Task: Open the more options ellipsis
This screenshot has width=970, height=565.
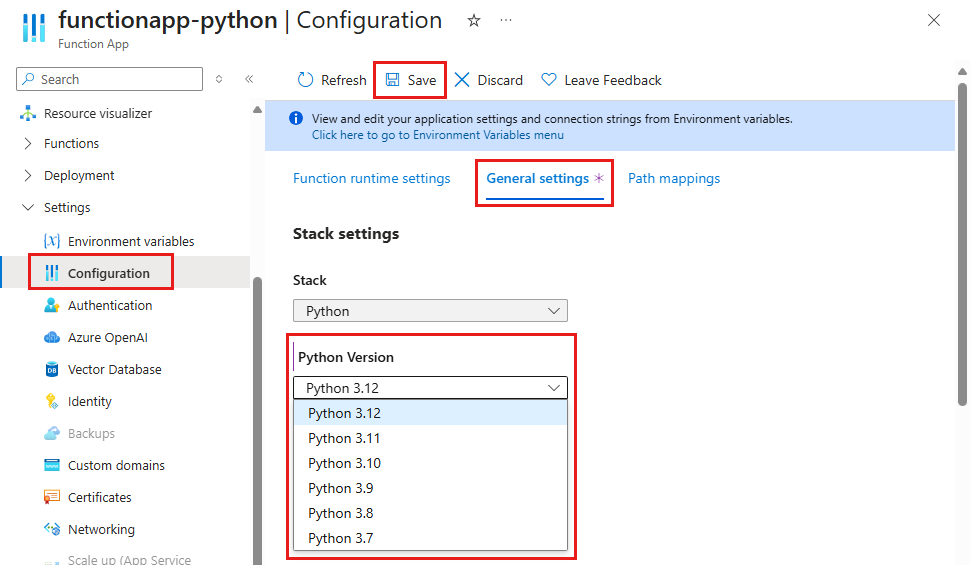Action: click(506, 20)
